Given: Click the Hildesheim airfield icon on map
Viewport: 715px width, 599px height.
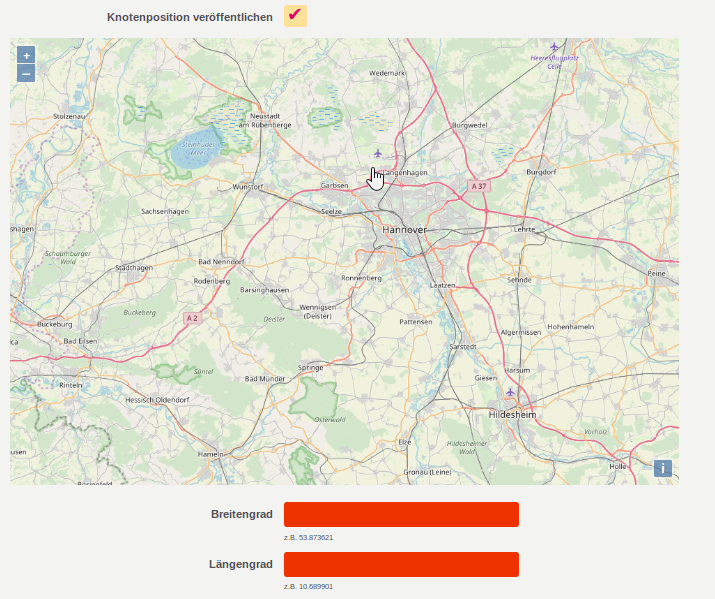Looking at the screenshot, I should click(x=510, y=392).
